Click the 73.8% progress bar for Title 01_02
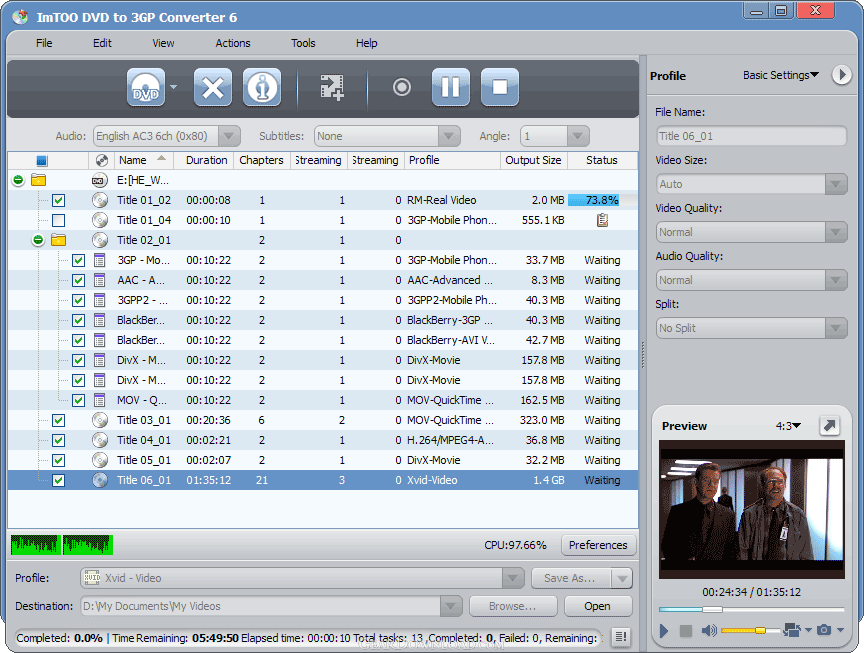Viewport: 864px width, 653px height. pos(602,200)
